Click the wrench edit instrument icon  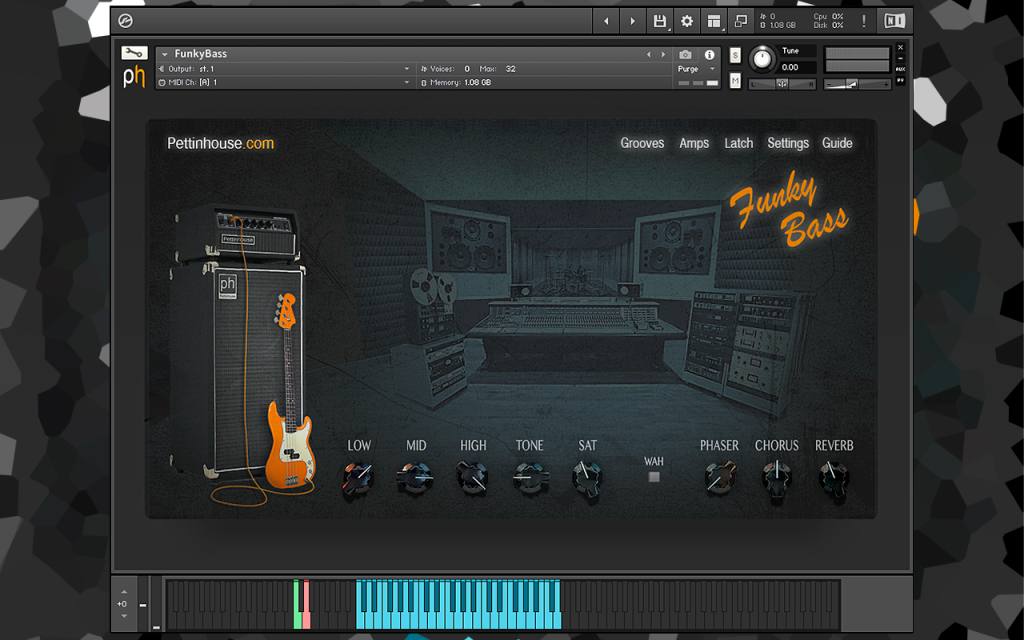[135, 53]
